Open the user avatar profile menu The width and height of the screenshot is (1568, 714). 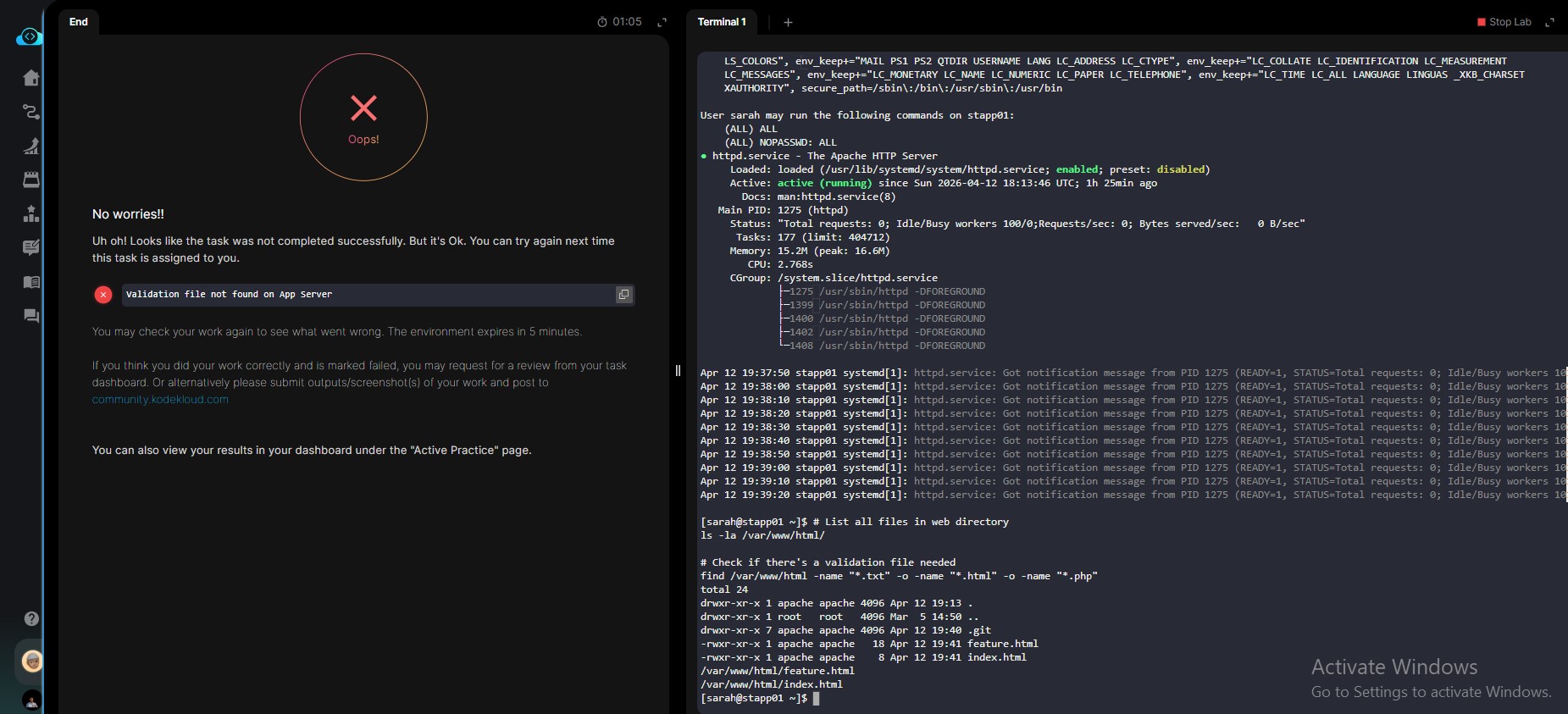click(x=32, y=661)
